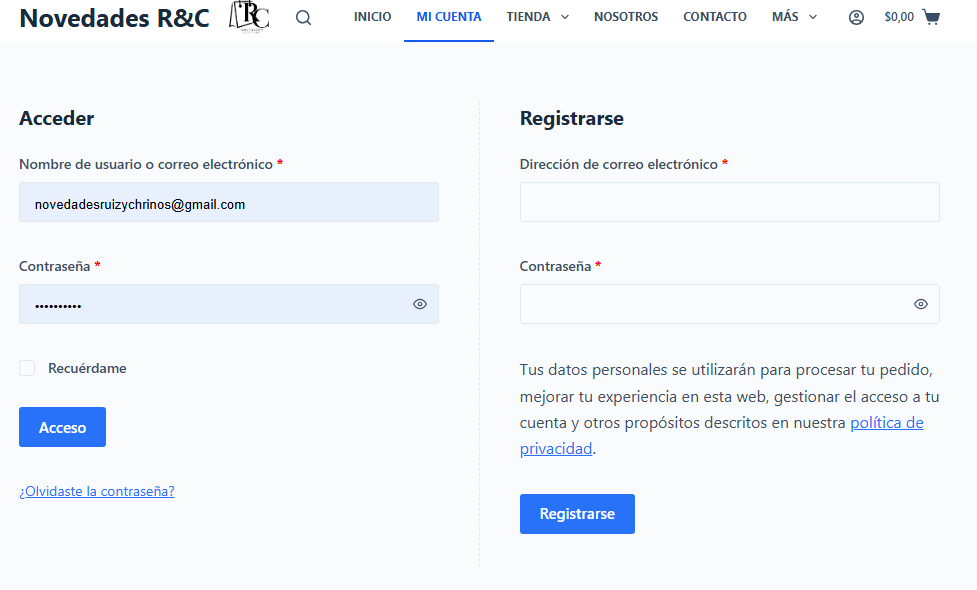
Task: Click the login username or email field
Action: [x=228, y=202]
